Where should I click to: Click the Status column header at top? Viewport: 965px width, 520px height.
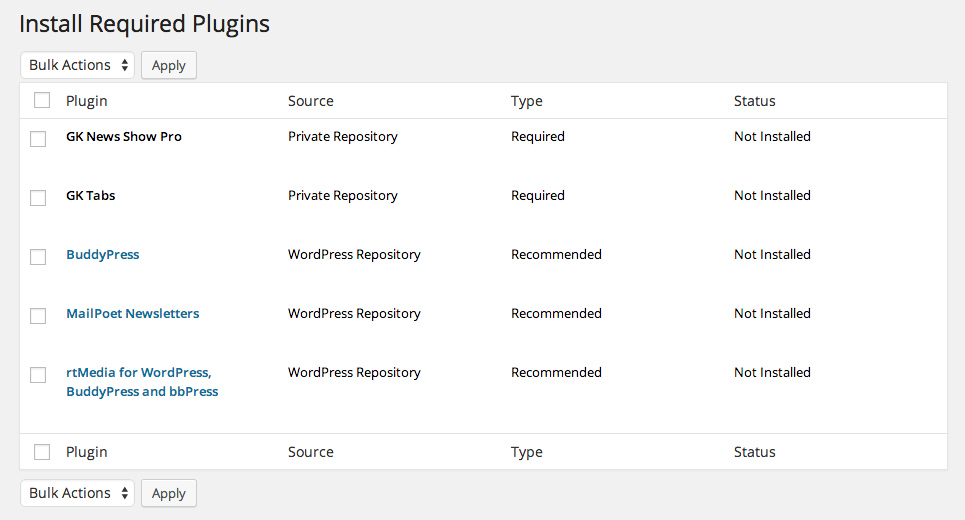(755, 101)
